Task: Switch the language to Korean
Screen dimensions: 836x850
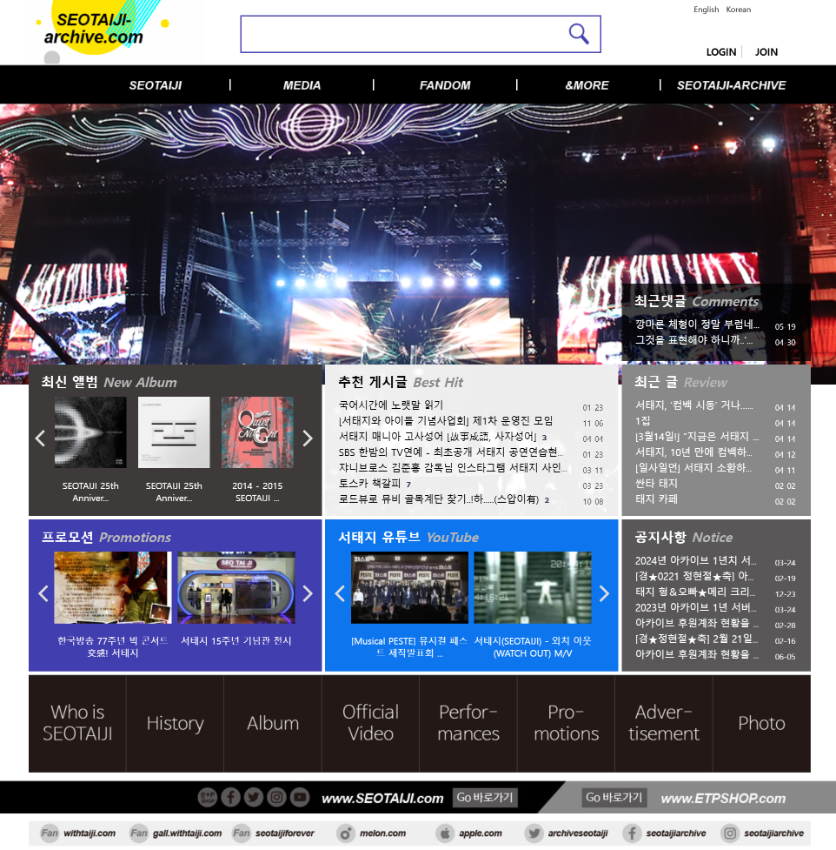Action: [x=738, y=10]
